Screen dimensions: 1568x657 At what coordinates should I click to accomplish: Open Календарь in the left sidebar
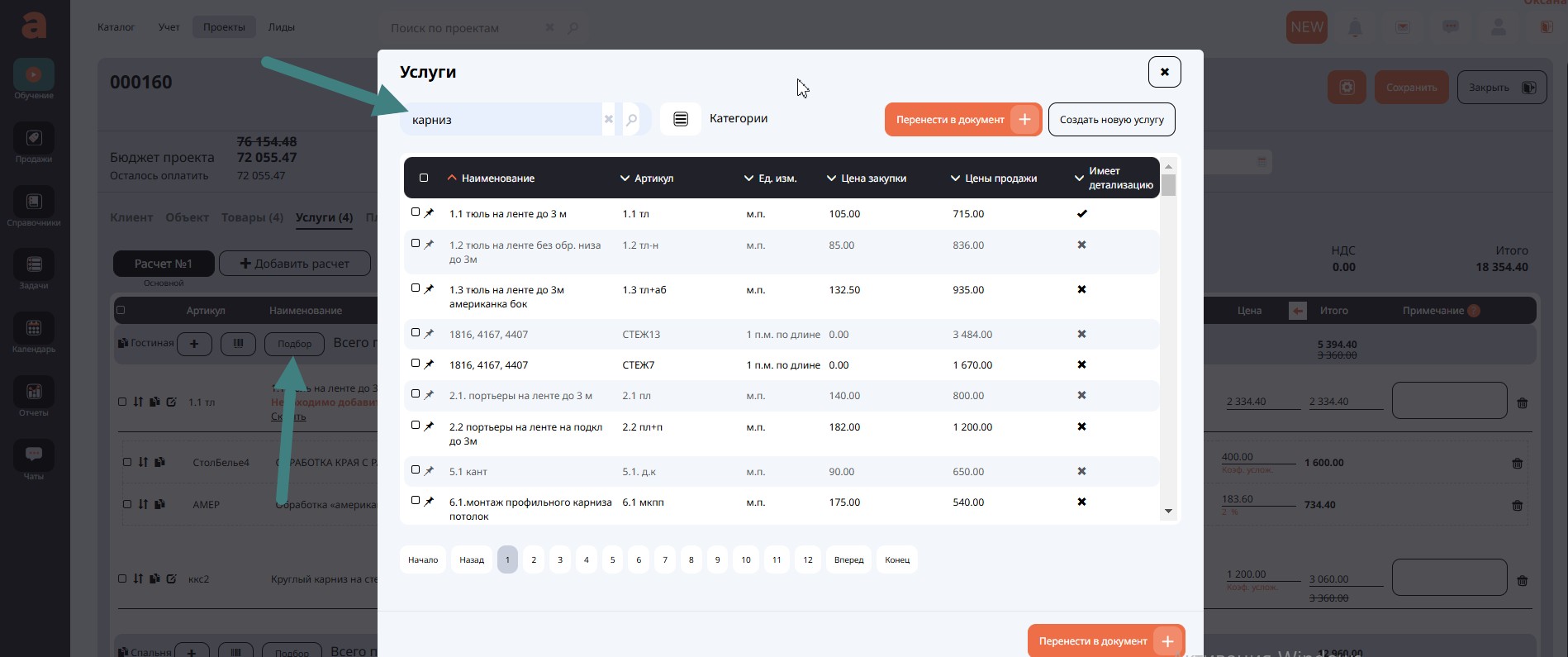coord(34,334)
